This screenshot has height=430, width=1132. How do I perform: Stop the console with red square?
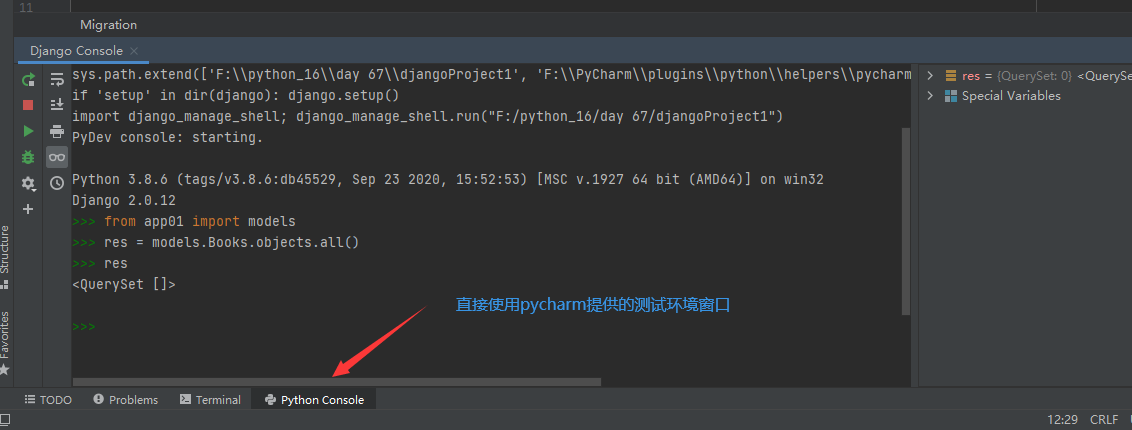(28, 105)
